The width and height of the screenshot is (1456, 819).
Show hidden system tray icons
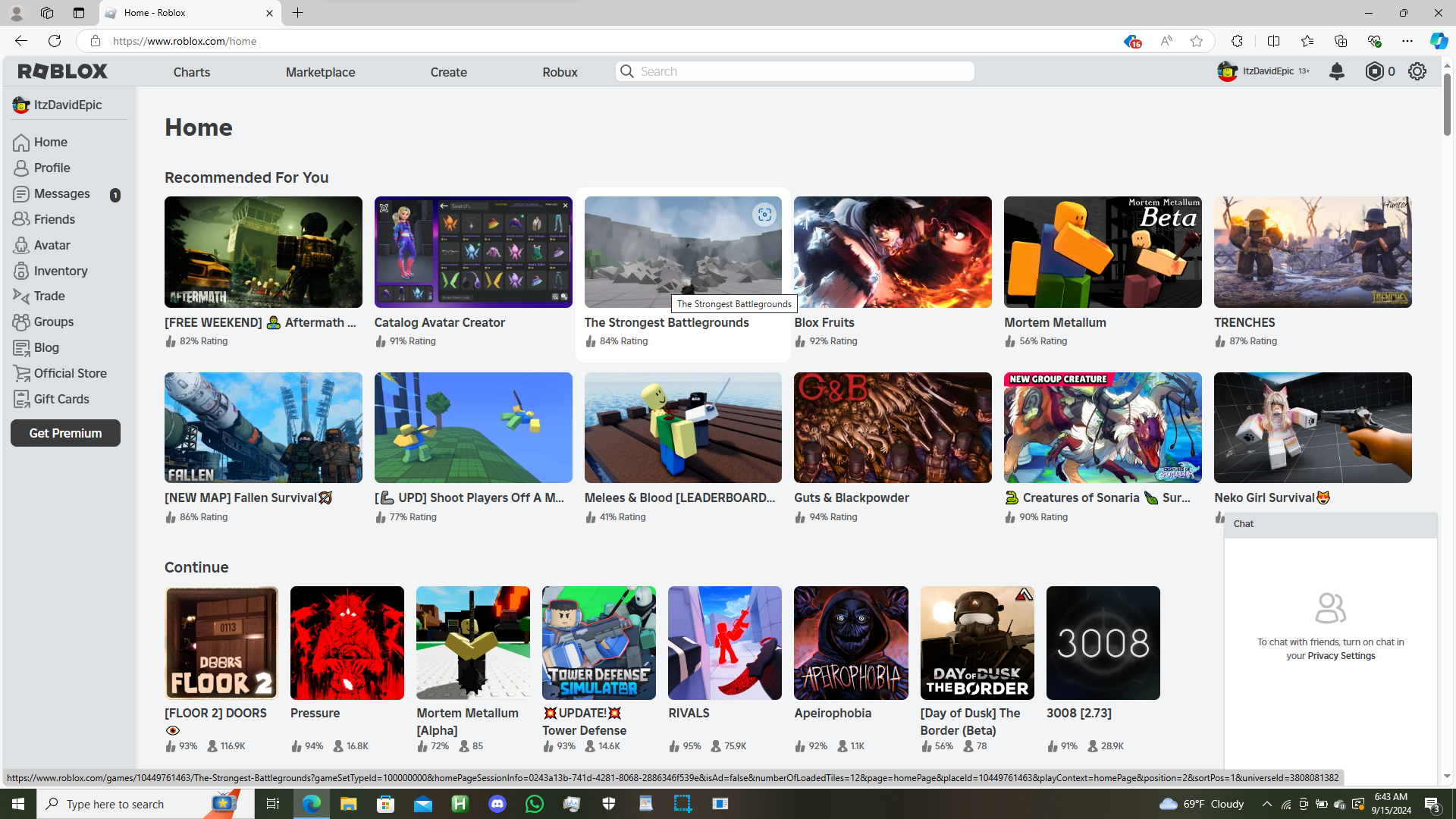[x=1266, y=804]
